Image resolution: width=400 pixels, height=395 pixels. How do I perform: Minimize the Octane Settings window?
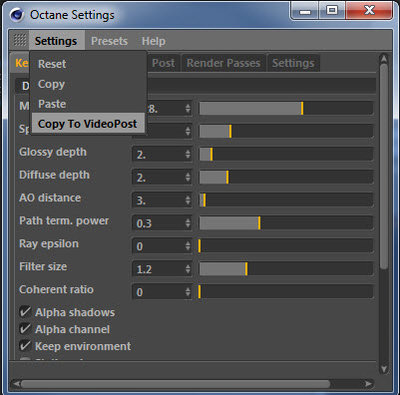[305, 10]
